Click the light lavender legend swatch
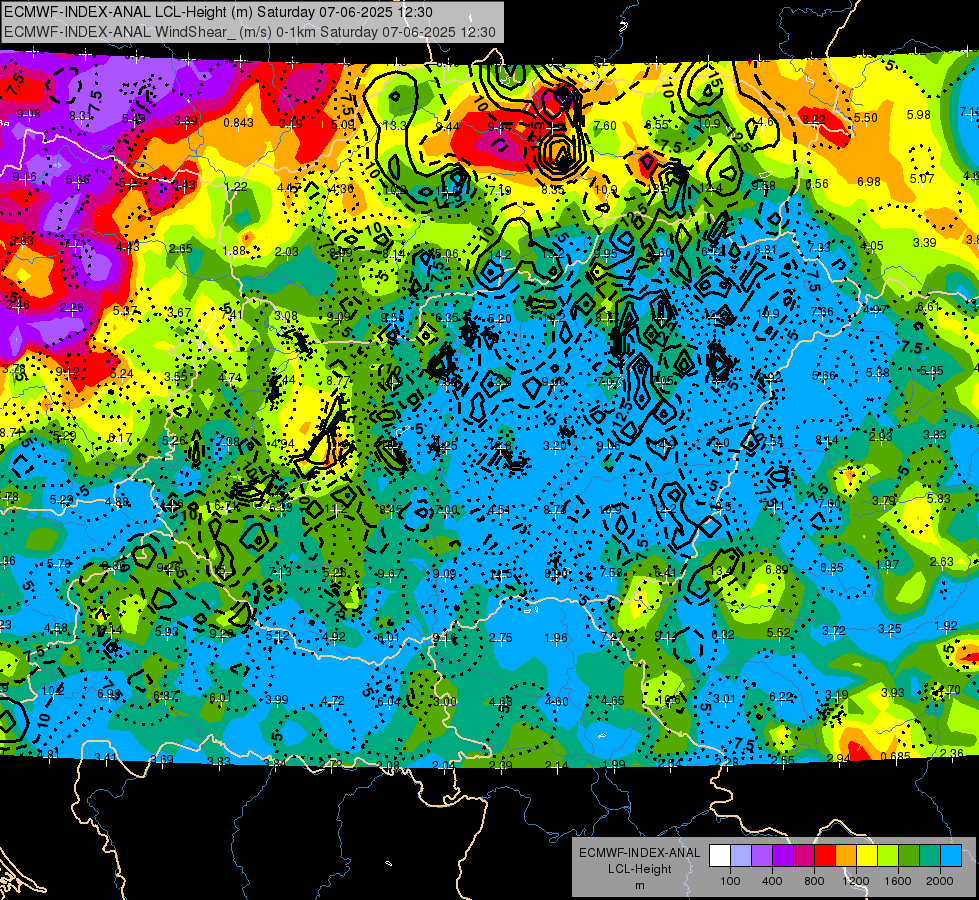 [741, 856]
